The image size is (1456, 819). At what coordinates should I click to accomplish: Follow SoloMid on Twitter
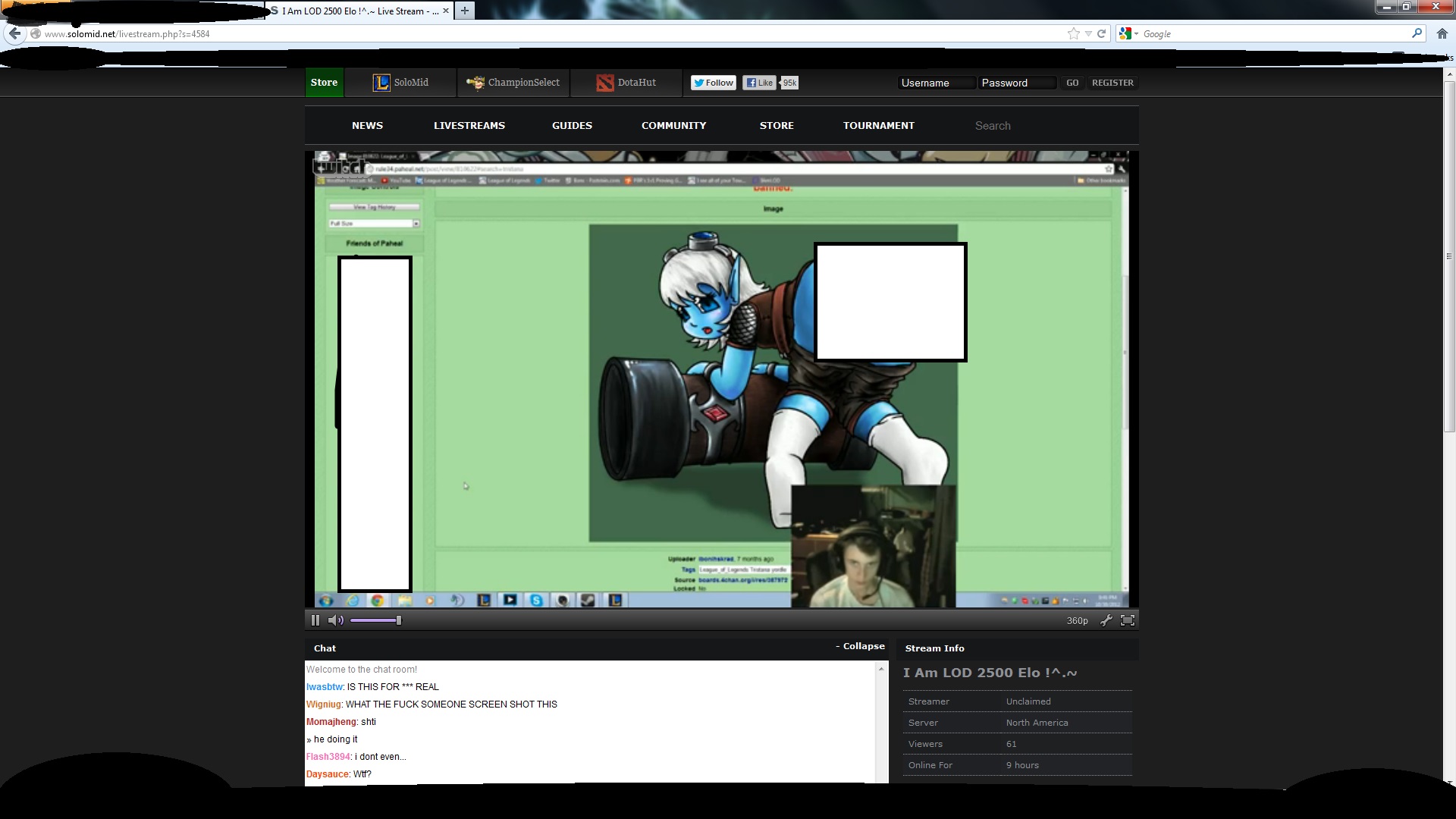(x=713, y=83)
